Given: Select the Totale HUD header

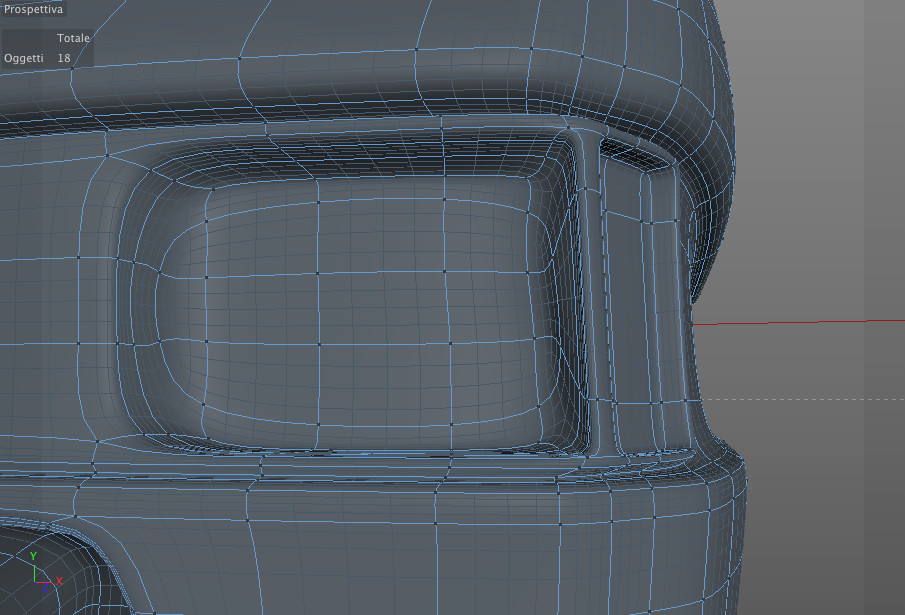Looking at the screenshot, I should [73, 38].
